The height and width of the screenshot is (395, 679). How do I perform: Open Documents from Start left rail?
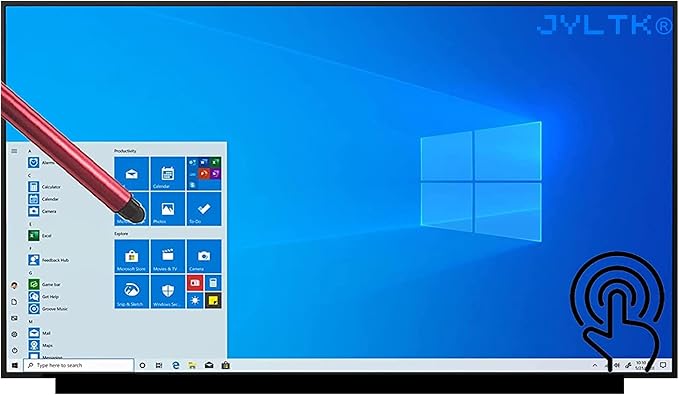click(14, 302)
